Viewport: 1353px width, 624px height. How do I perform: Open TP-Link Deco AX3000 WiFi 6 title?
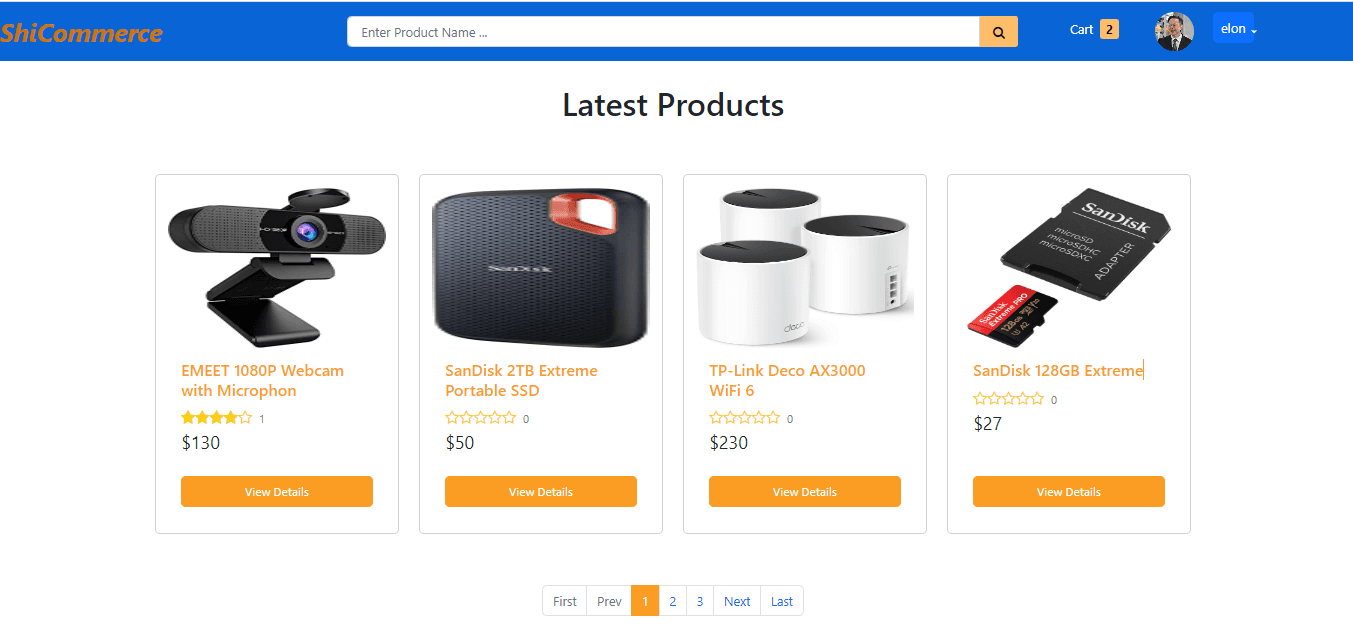pos(787,380)
